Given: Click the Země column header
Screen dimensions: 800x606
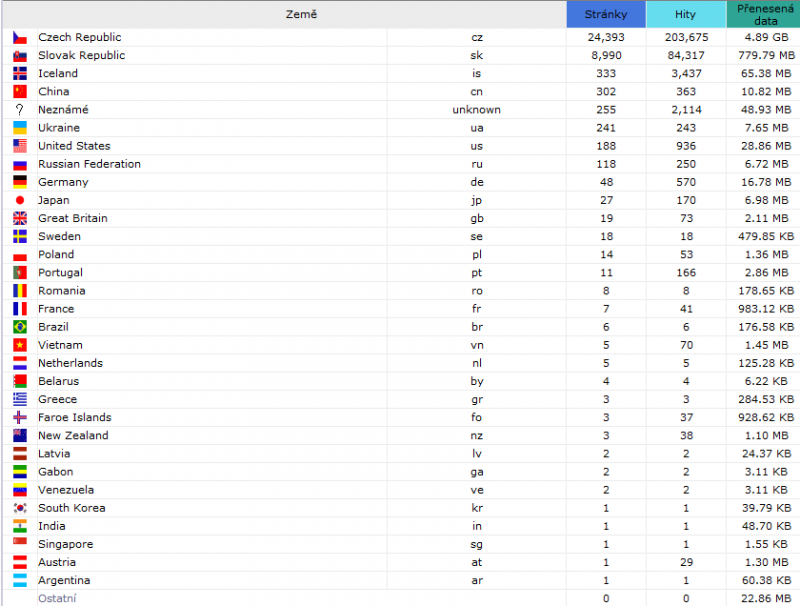Looking at the screenshot, I should (284, 14).
